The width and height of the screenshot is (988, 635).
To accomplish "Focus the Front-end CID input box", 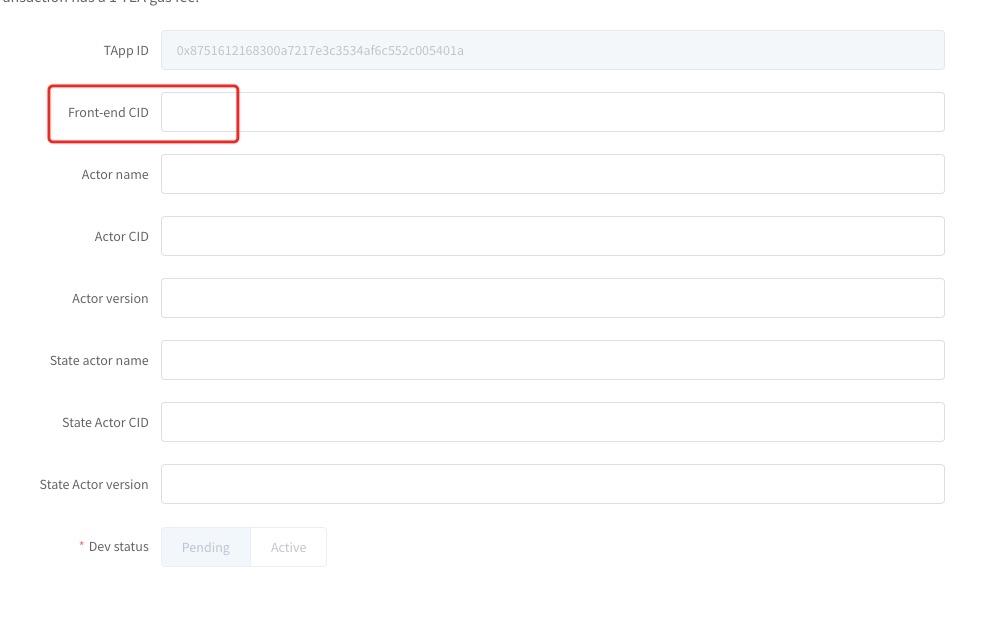I will (552, 112).
